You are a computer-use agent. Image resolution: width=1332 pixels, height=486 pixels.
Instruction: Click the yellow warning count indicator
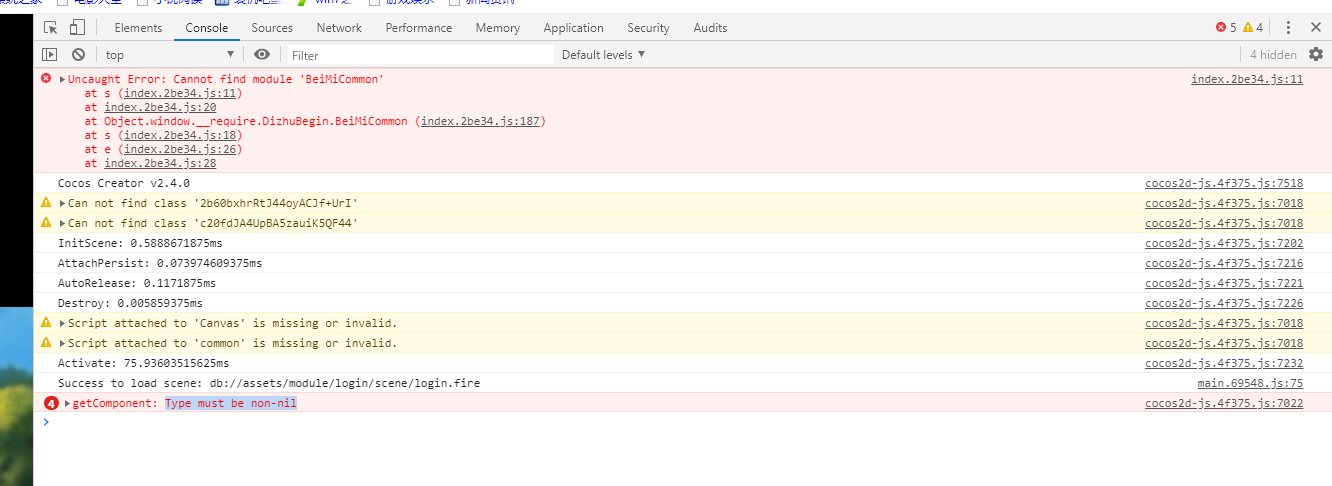1253,28
